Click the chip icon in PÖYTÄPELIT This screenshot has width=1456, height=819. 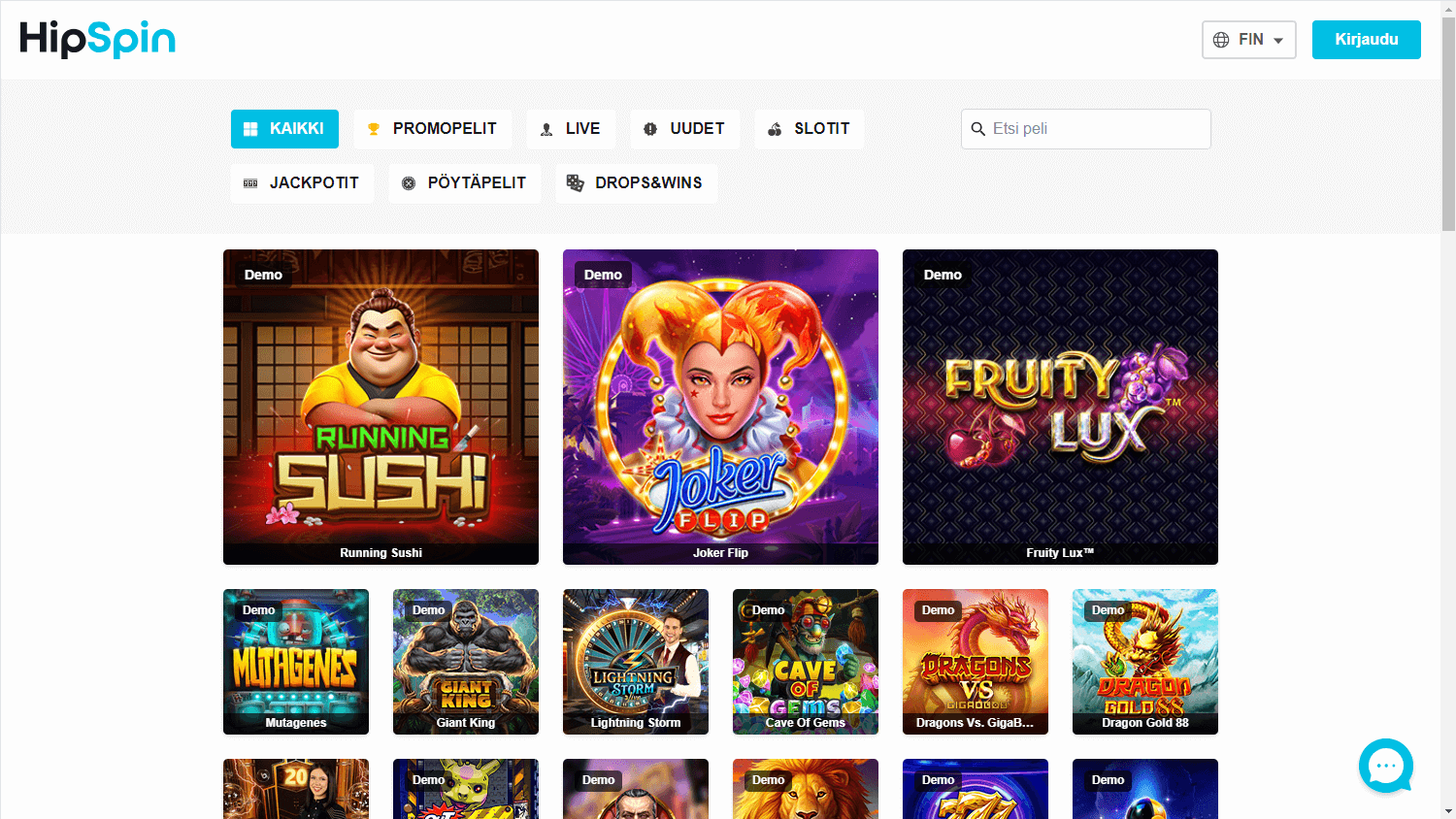pyautogui.click(x=409, y=183)
